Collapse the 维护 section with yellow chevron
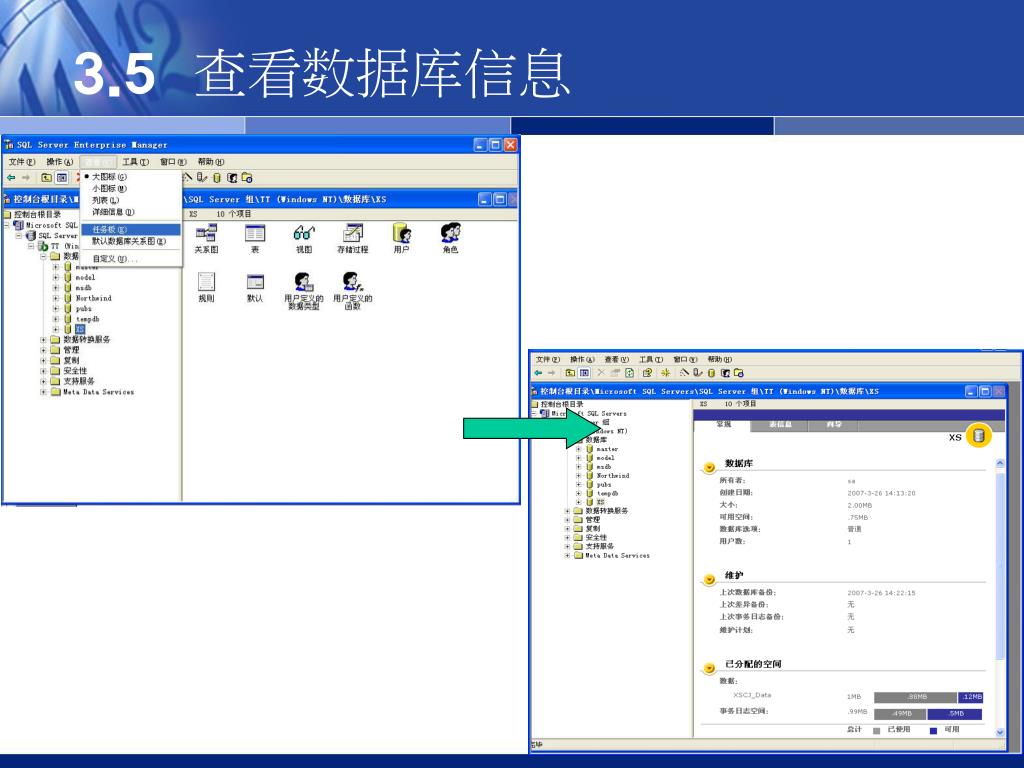The width and height of the screenshot is (1024, 768). coord(709,579)
